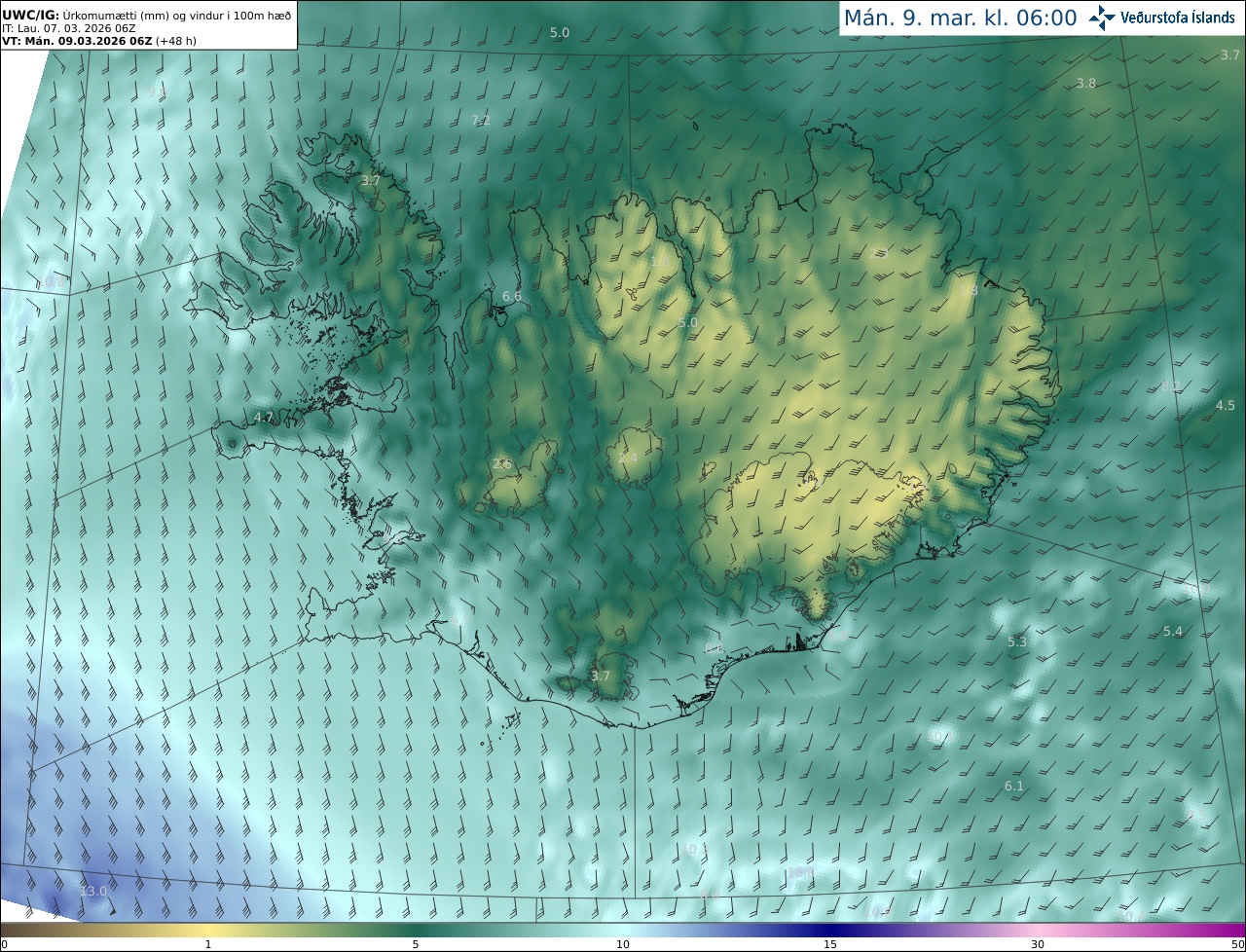Click the 6.6 value on the map
1246x952 pixels.
tap(512, 296)
